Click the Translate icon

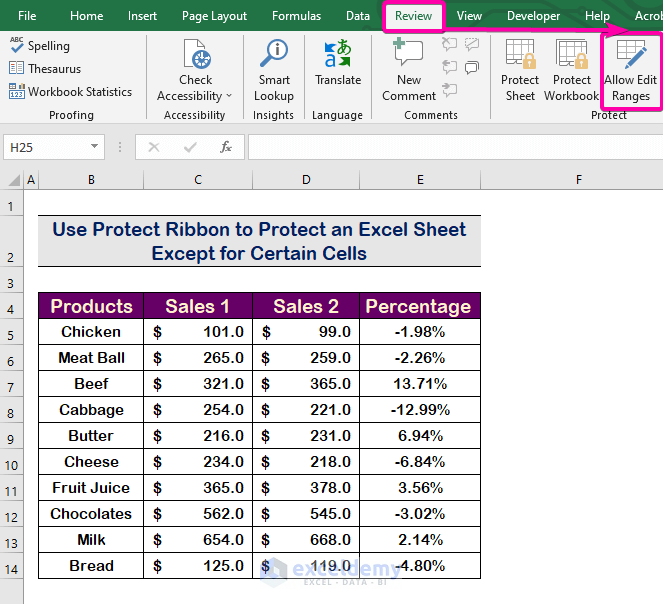(x=337, y=62)
